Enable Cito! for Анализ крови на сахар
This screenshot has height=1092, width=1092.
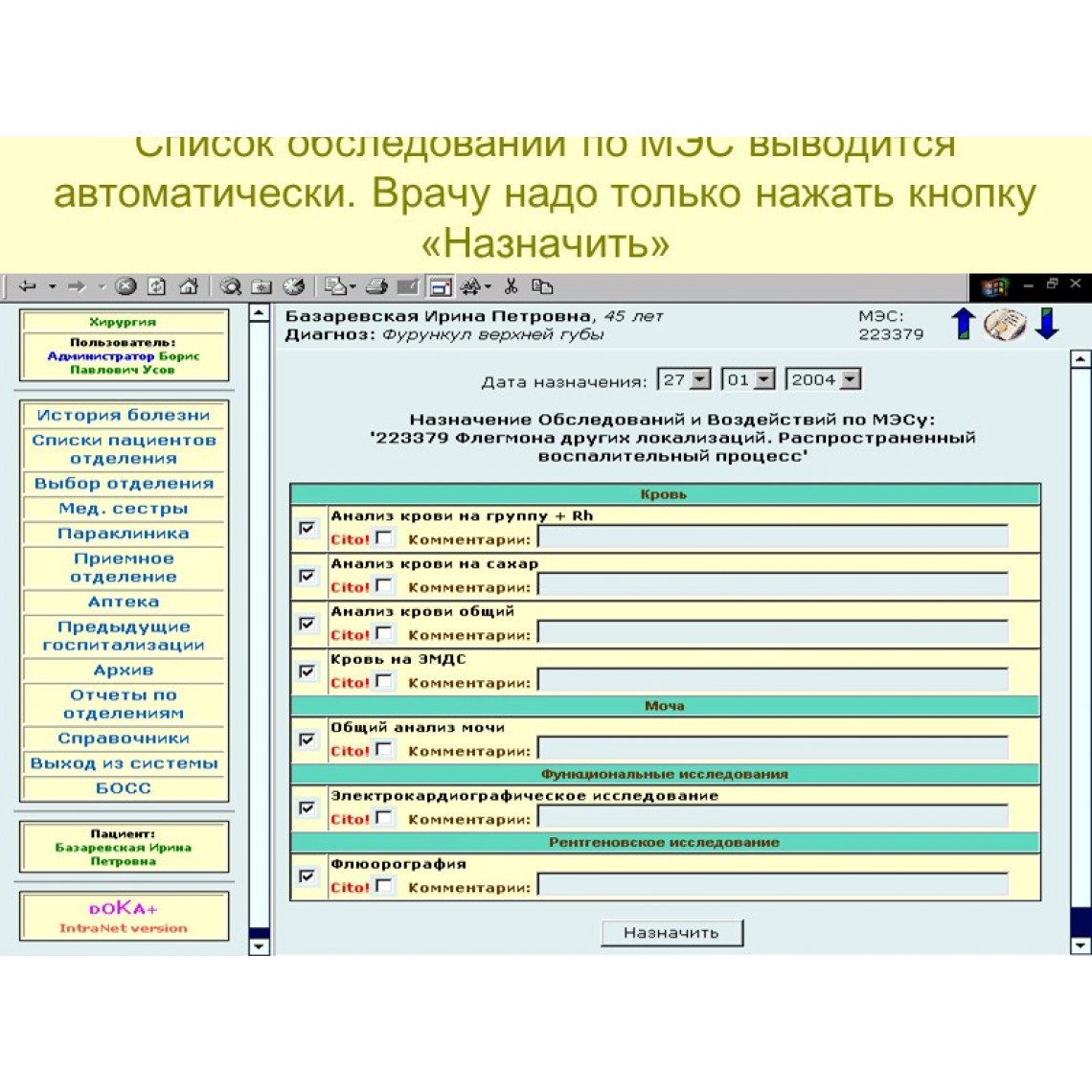(x=384, y=585)
